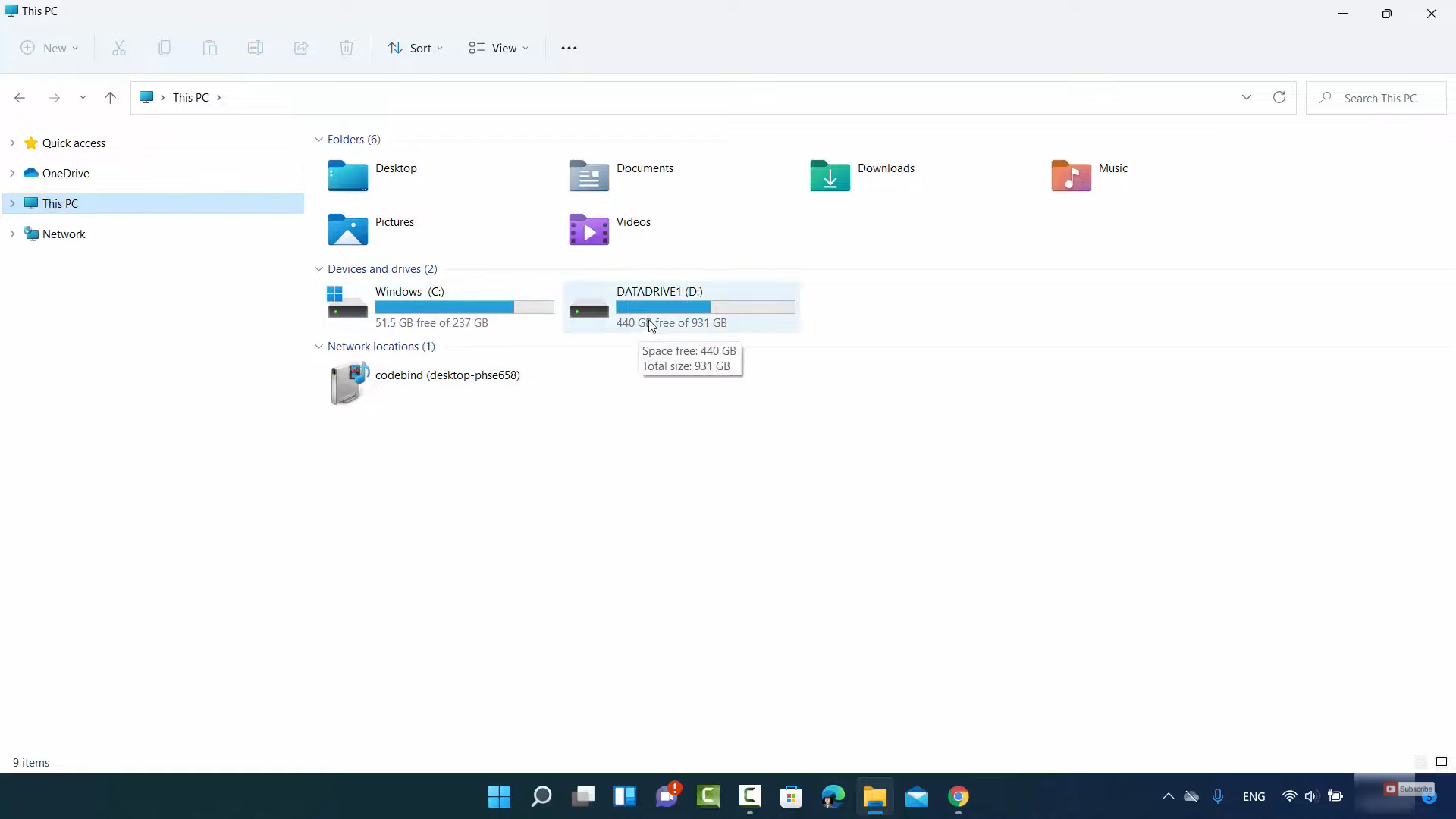This screenshot has height=819, width=1456.
Task: Collapse Devices and drives section
Action: tap(318, 269)
